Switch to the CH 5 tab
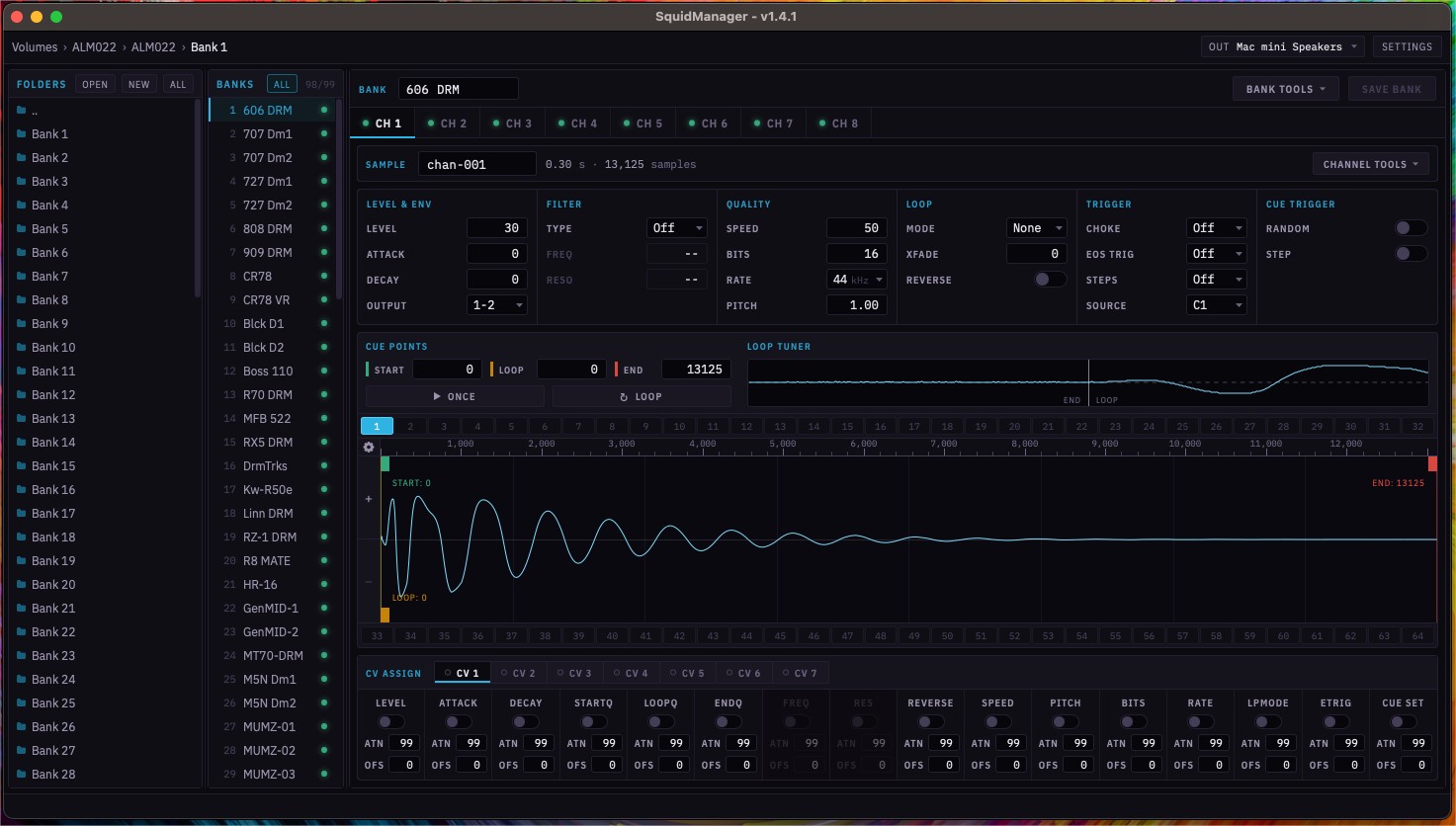Screen dimensions: 1456x826 tap(642, 124)
